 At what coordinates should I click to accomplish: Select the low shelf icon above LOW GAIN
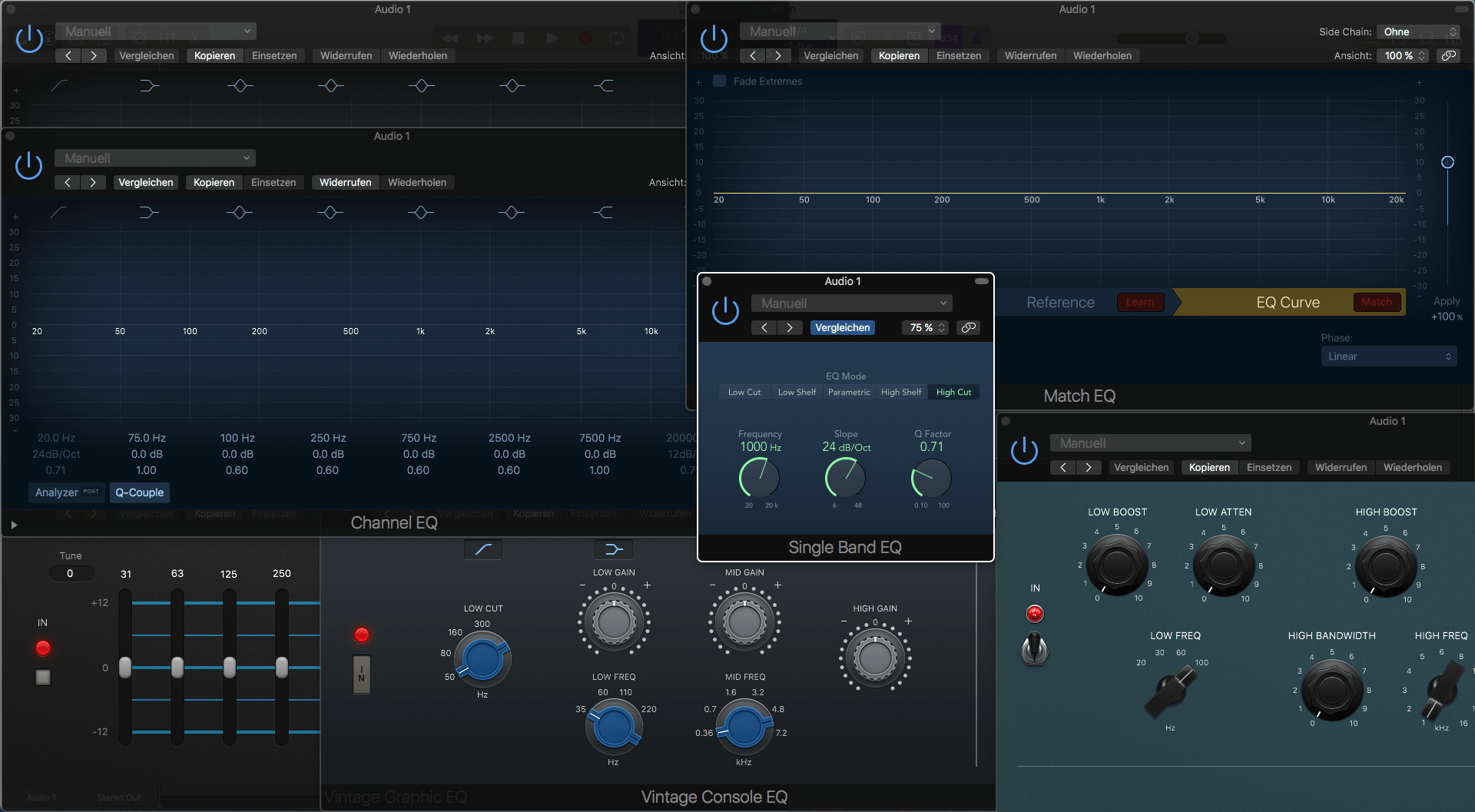(x=613, y=549)
